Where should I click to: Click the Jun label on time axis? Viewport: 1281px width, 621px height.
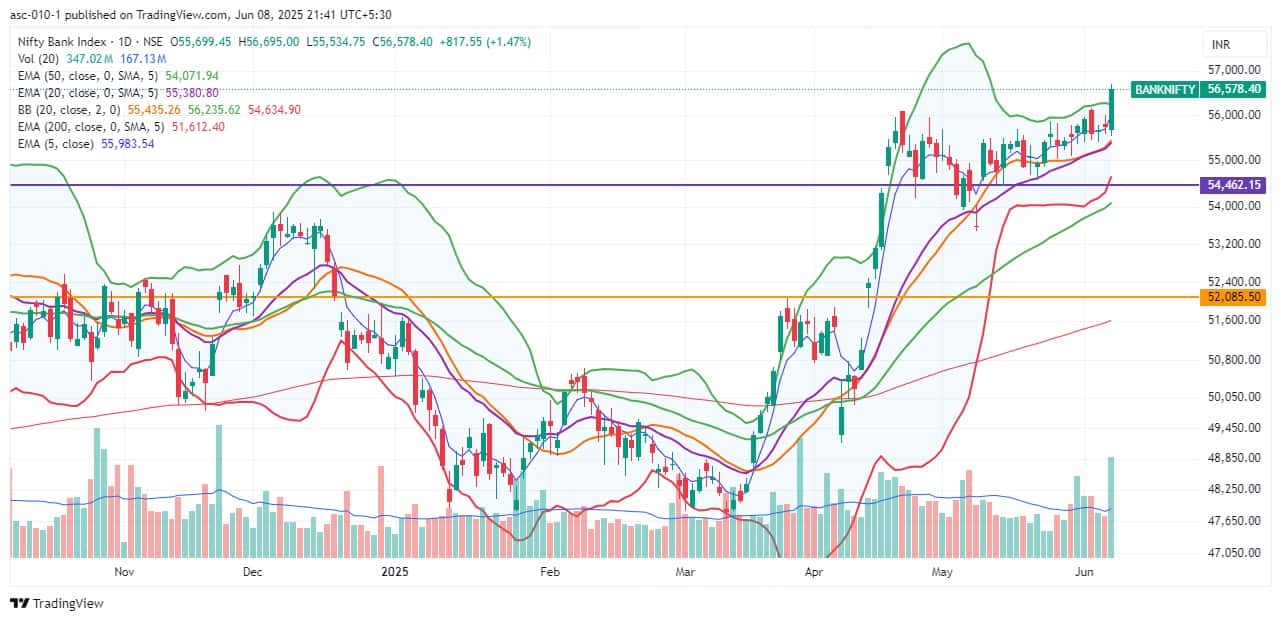(1085, 572)
